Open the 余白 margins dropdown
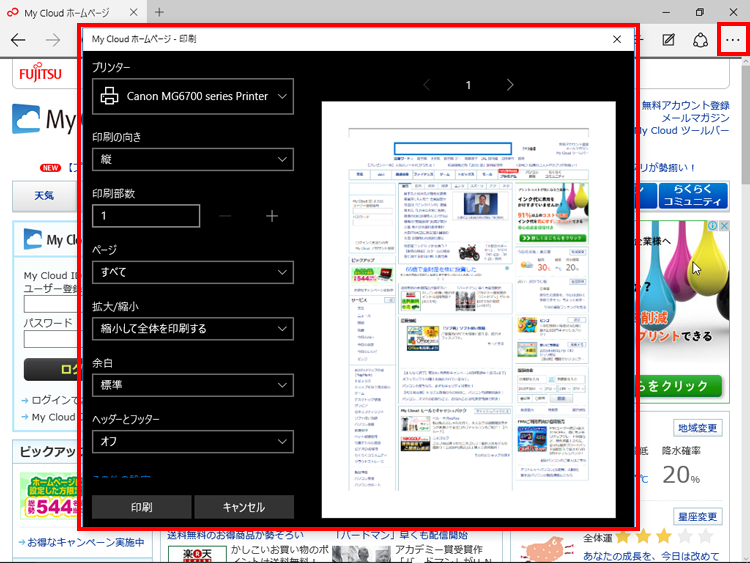Screen dimensions: 750x563 [x=192, y=385]
